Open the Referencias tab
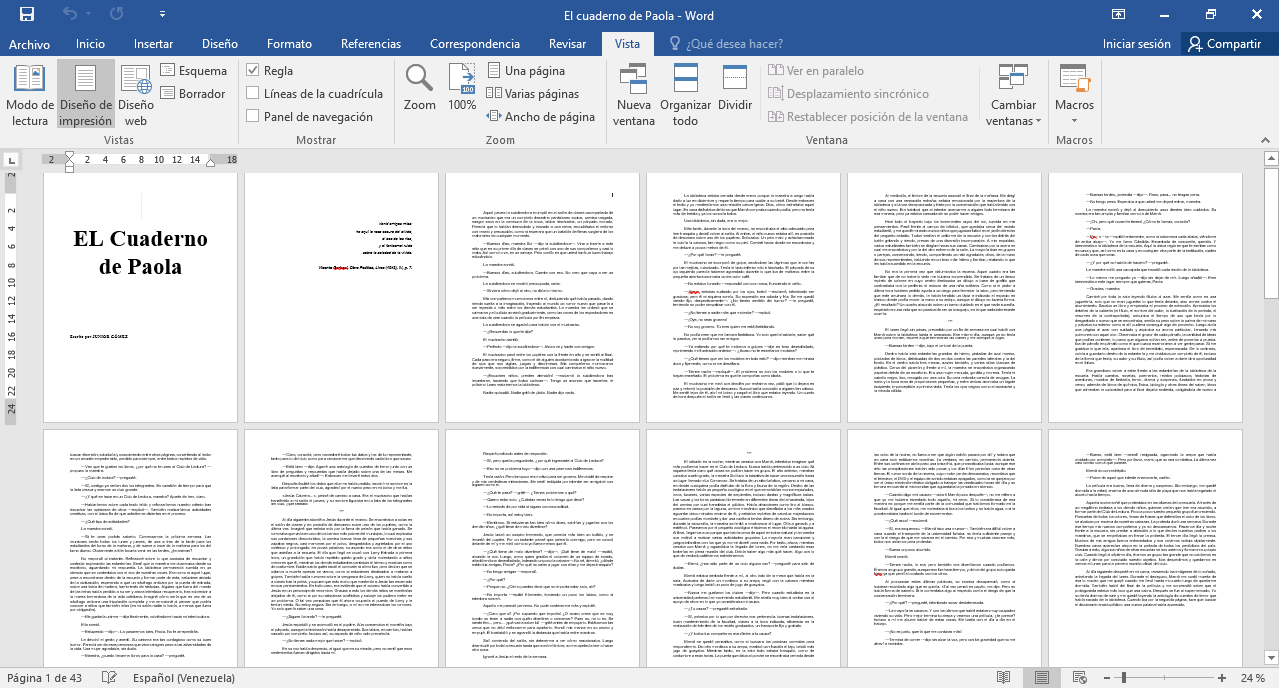The width and height of the screenshot is (1279, 688). click(x=371, y=44)
